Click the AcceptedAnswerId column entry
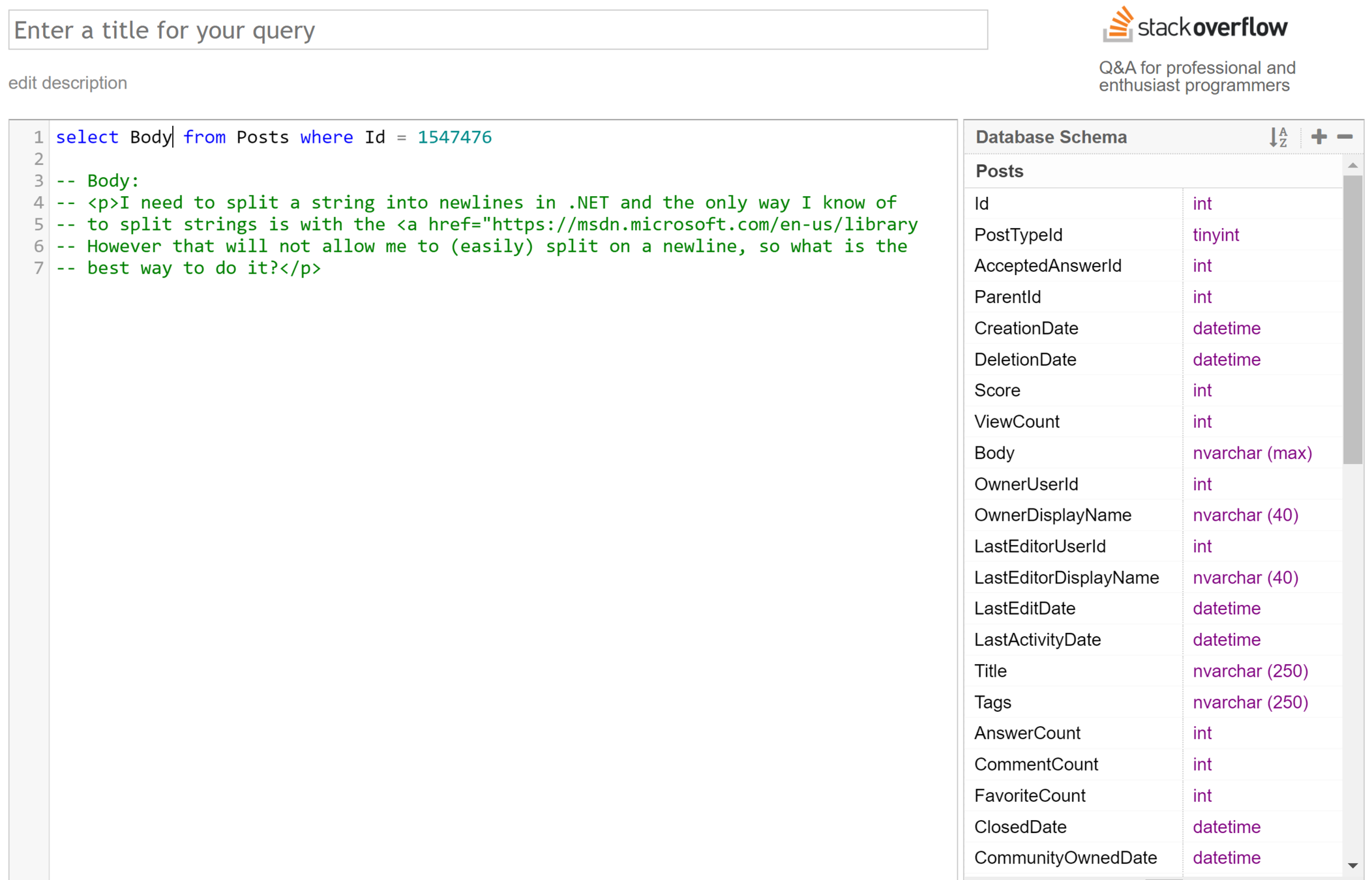The width and height of the screenshot is (1372, 880). 1047,266
